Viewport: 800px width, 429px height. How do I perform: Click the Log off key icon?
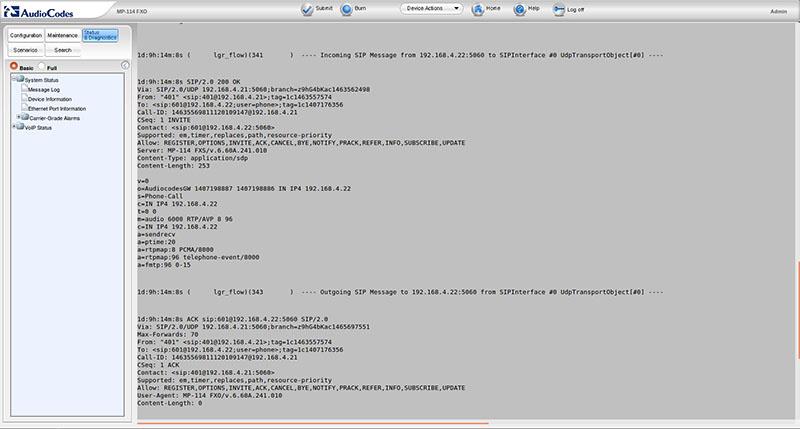point(559,10)
